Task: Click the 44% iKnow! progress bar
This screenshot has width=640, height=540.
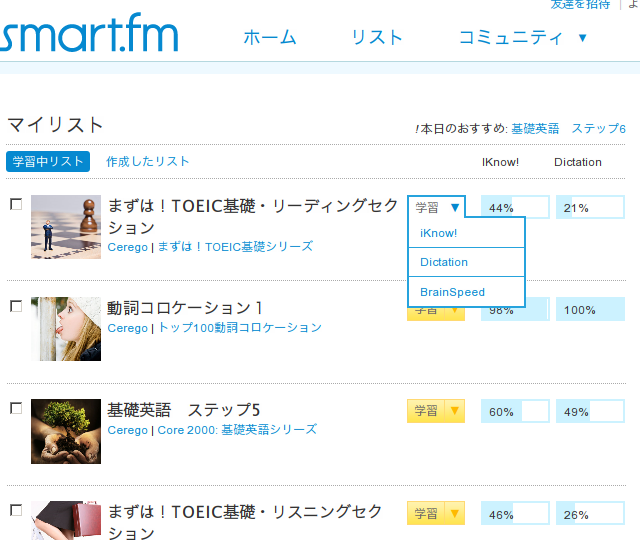Action: [x=515, y=207]
